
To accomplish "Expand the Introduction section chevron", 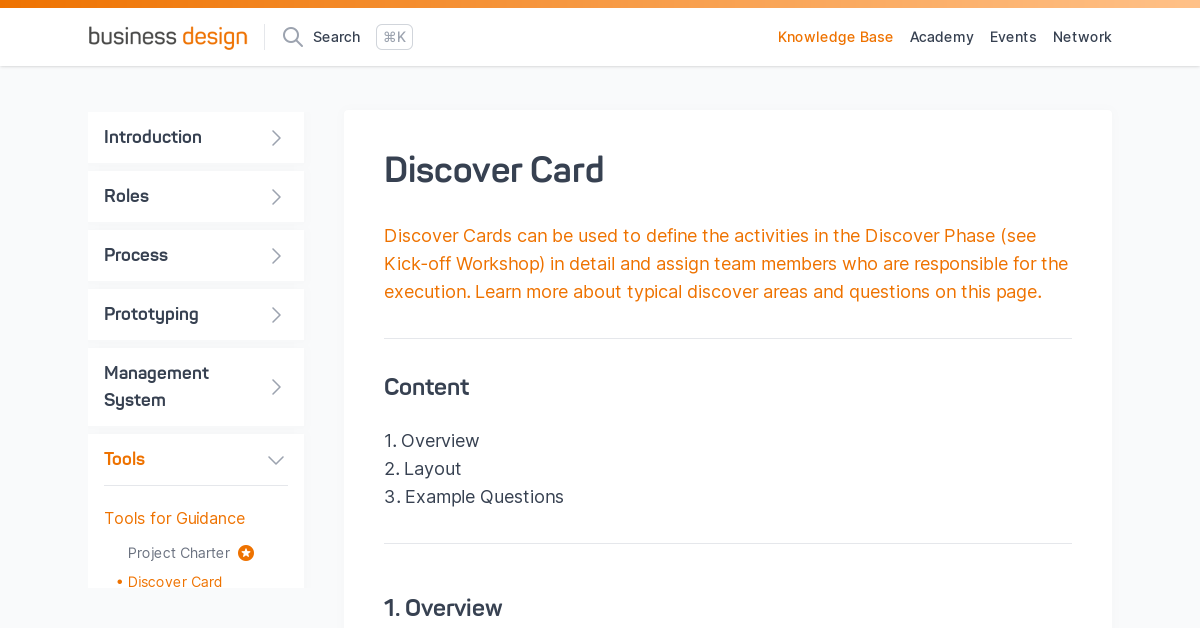I will [277, 138].
